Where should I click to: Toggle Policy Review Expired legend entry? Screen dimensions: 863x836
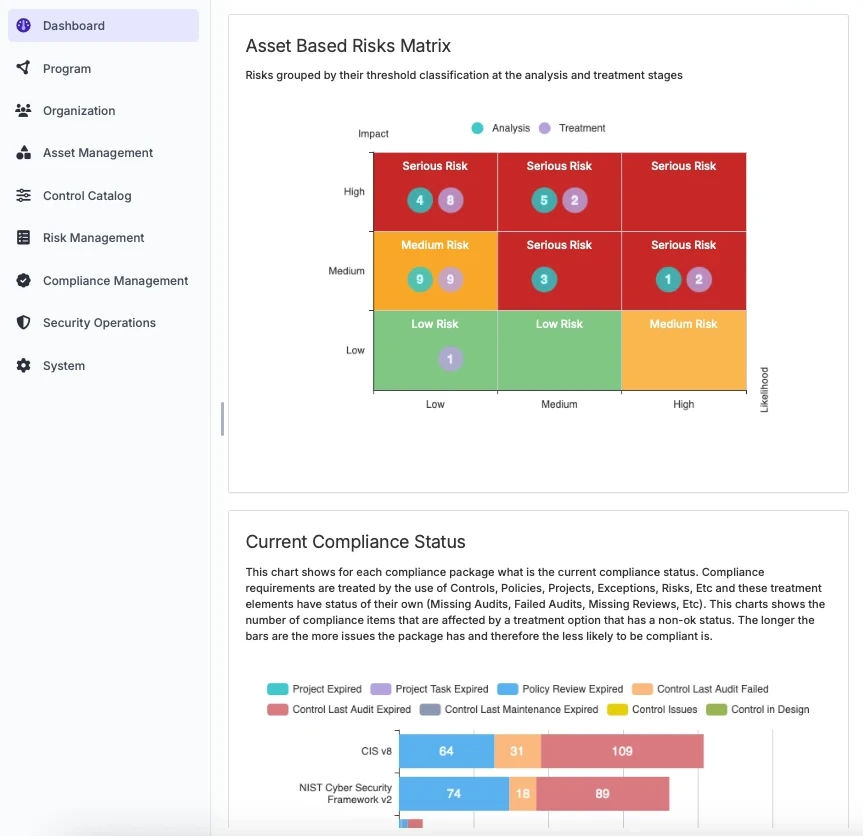click(x=560, y=689)
